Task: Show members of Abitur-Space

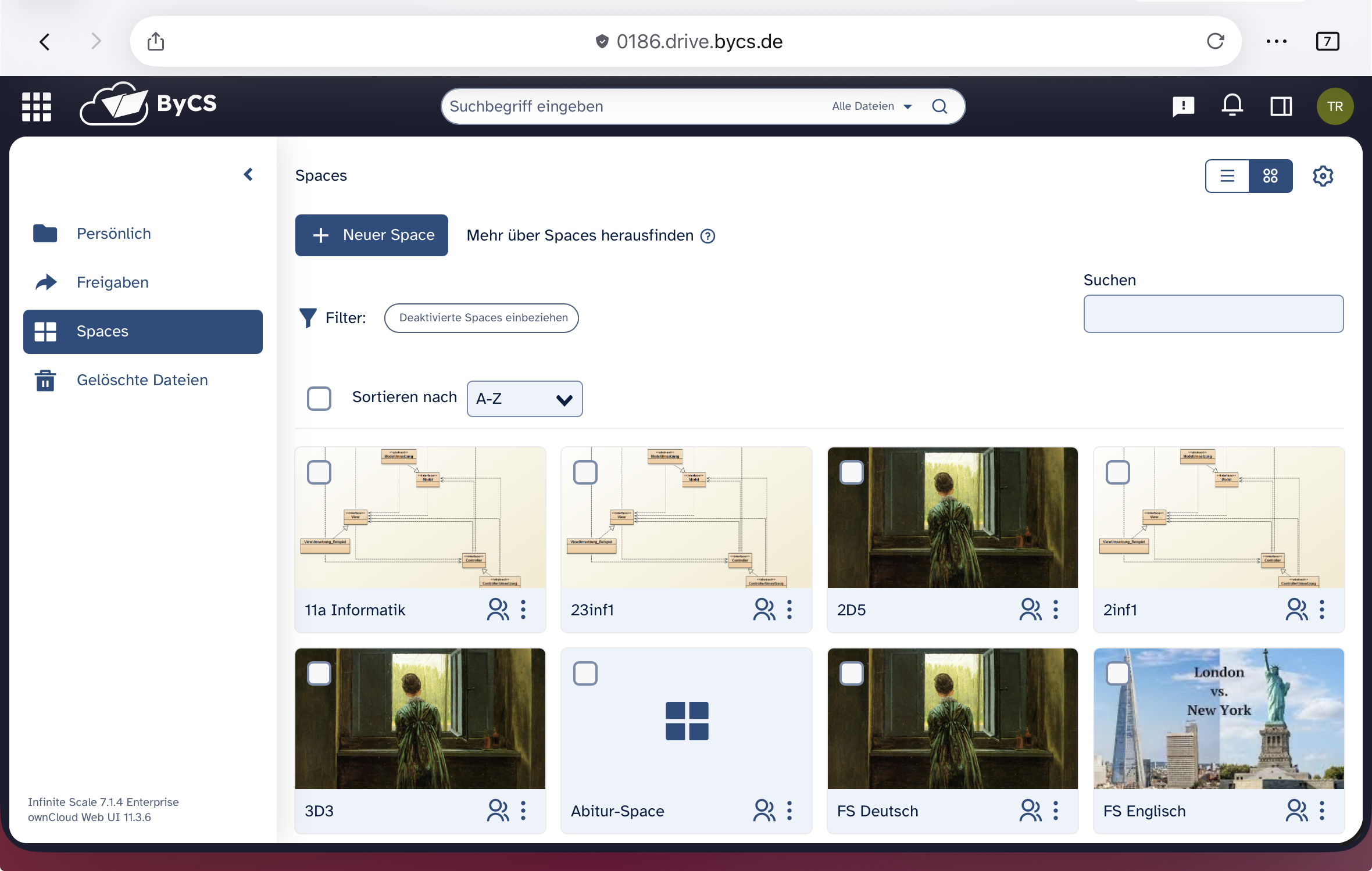Action: click(764, 810)
